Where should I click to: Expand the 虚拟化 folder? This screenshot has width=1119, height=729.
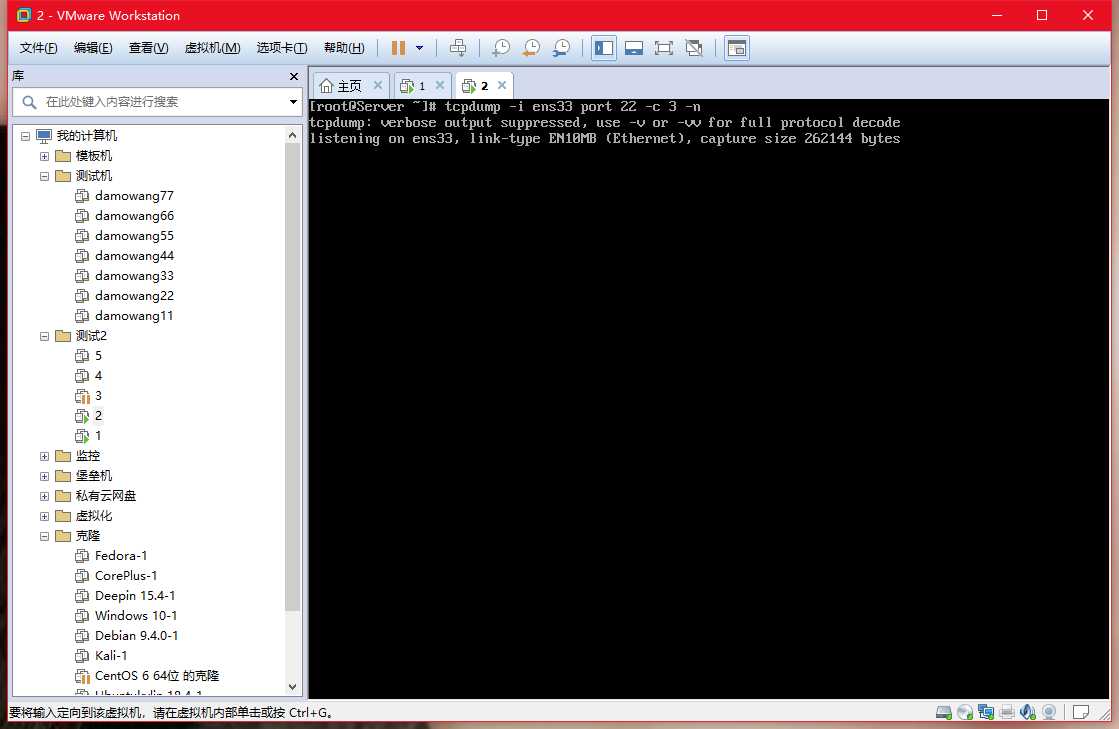pos(44,515)
